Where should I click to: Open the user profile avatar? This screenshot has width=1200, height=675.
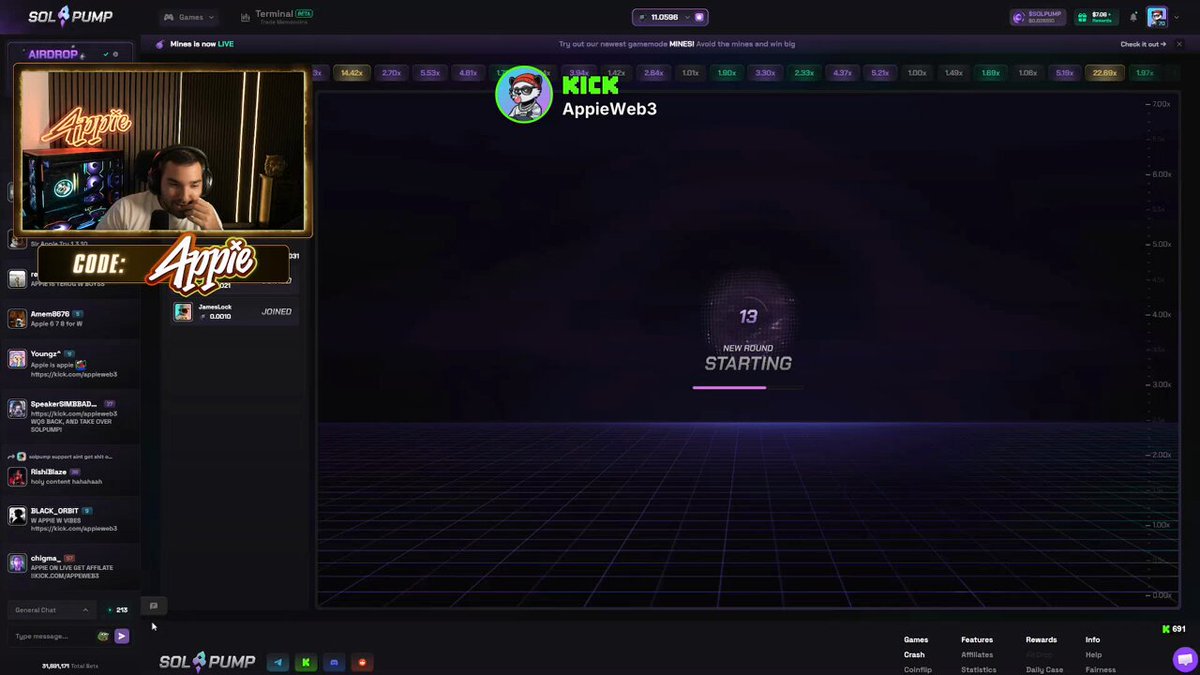pyautogui.click(x=1157, y=16)
